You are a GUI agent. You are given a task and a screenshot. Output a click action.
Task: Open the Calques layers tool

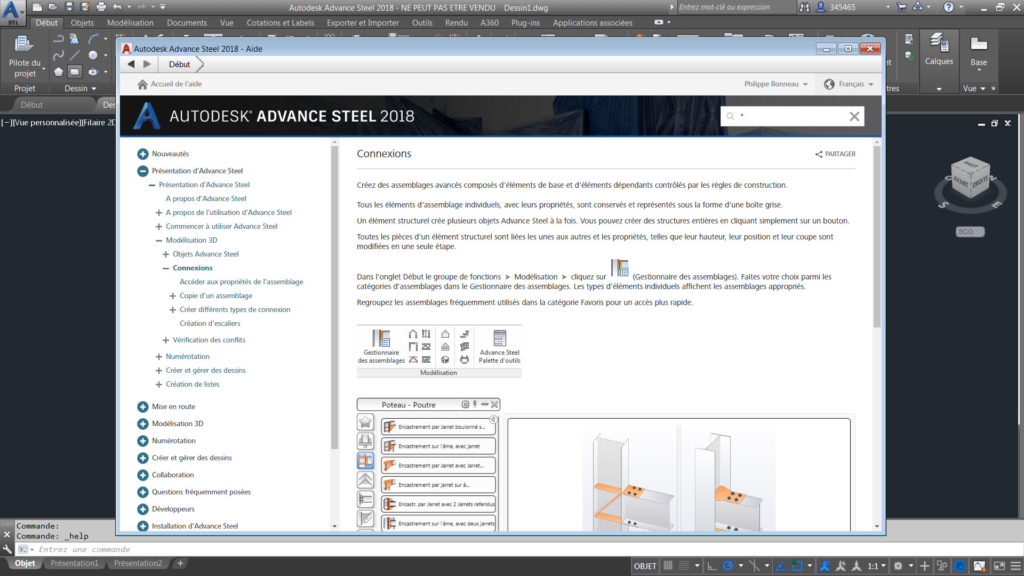[x=939, y=50]
